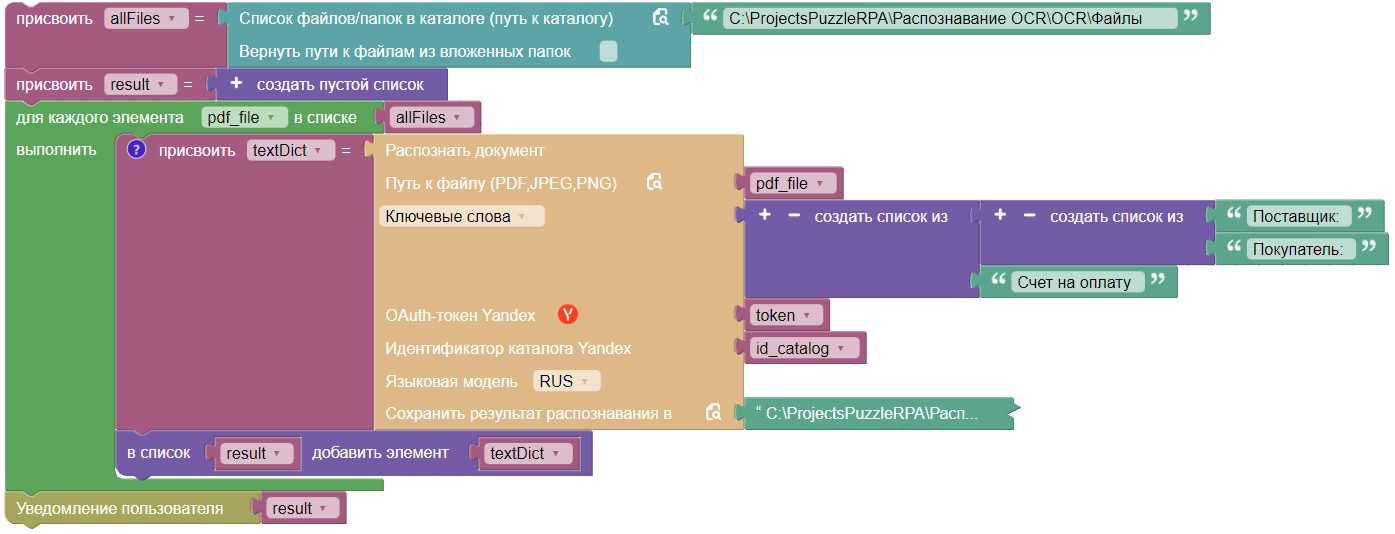Expand the RUS language model dropdown

(567, 381)
